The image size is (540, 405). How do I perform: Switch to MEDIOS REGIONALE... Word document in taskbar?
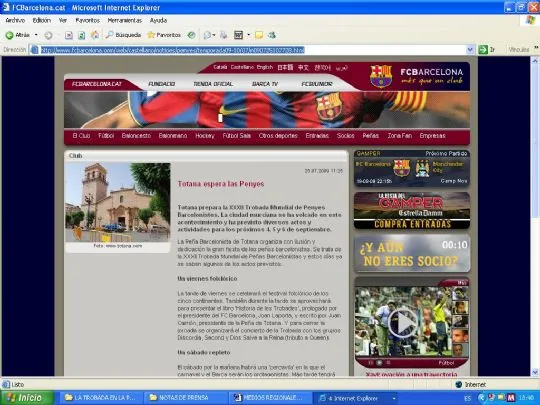pyautogui.click(x=269, y=398)
